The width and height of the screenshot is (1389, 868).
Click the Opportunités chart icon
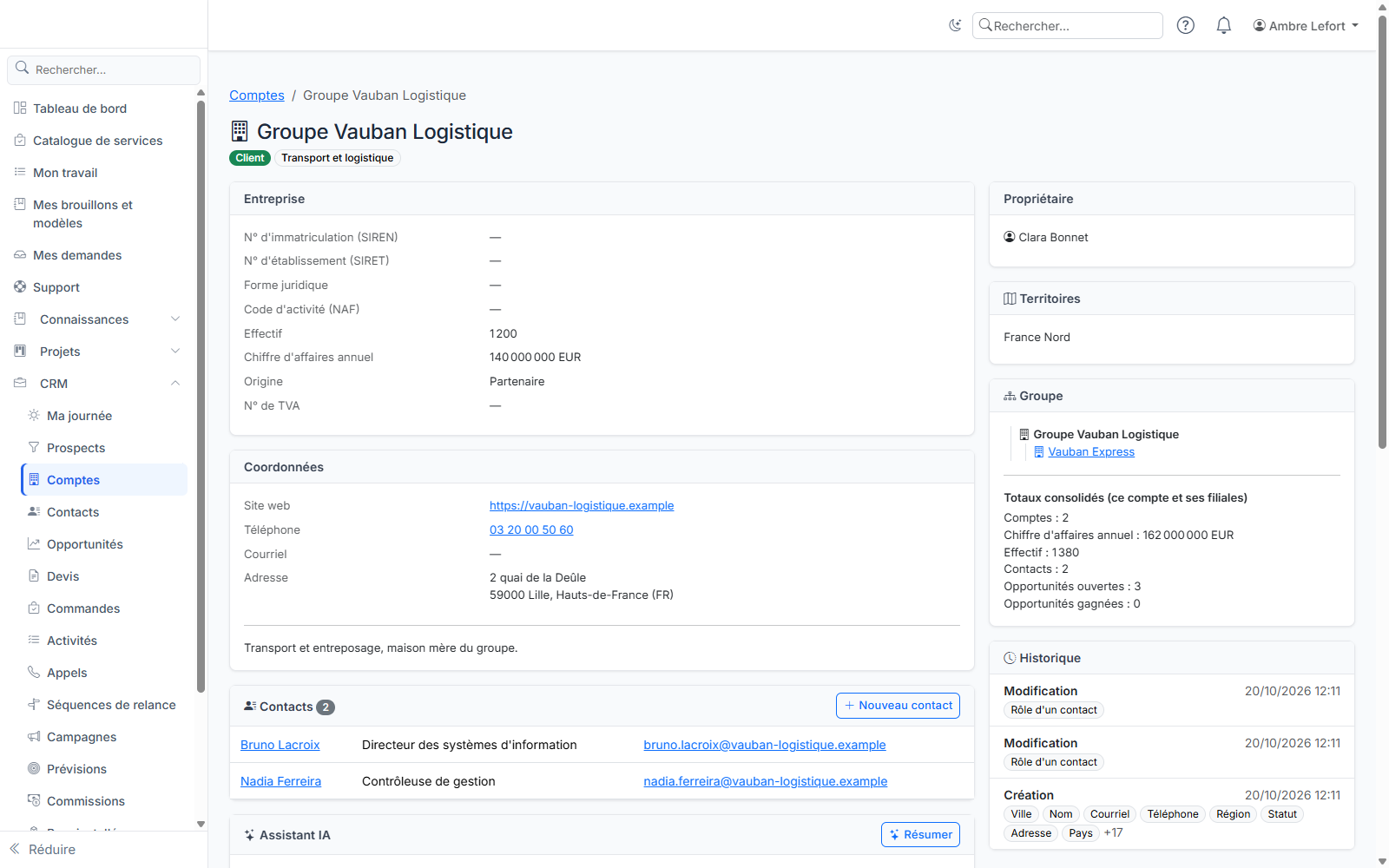click(34, 544)
